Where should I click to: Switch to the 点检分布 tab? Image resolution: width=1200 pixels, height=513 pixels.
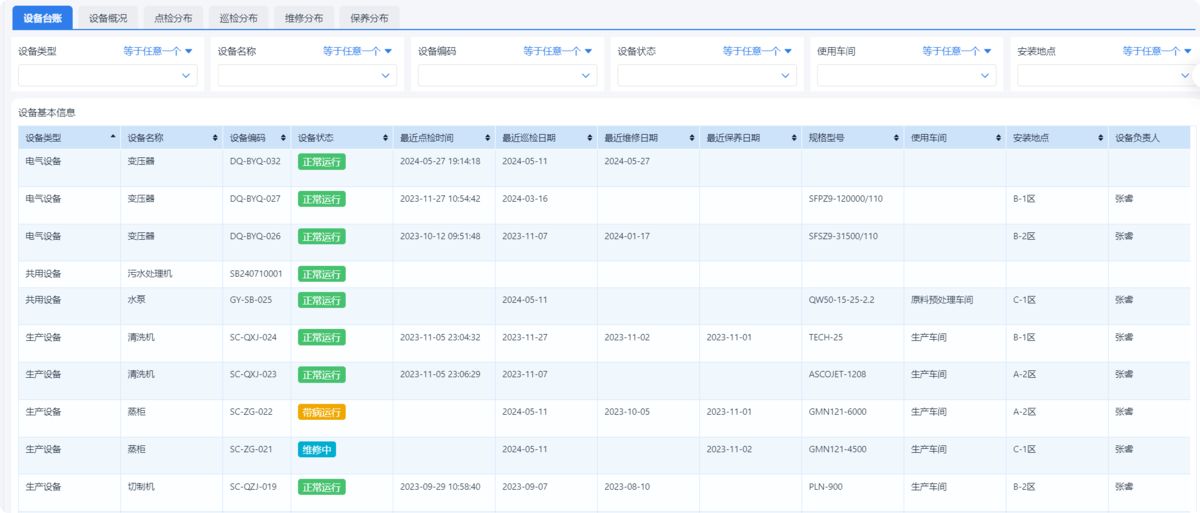[173, 18]
